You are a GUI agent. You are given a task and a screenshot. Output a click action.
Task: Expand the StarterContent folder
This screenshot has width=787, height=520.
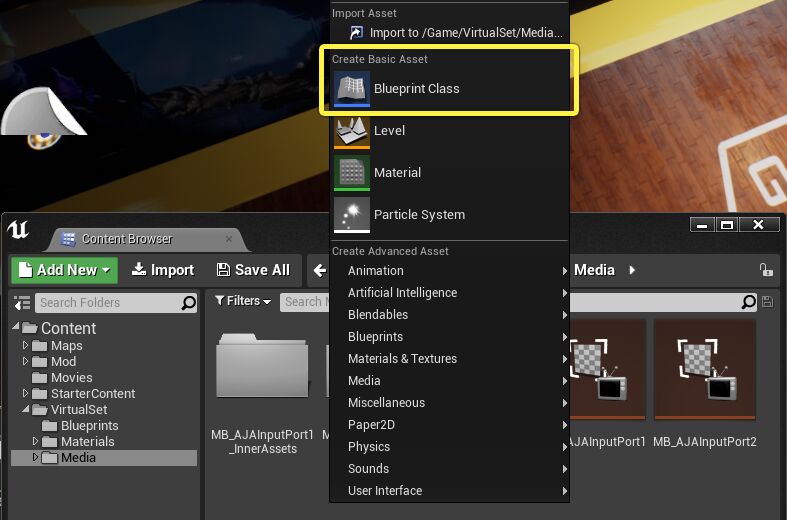pyautogui.click(x=25, y=393)
